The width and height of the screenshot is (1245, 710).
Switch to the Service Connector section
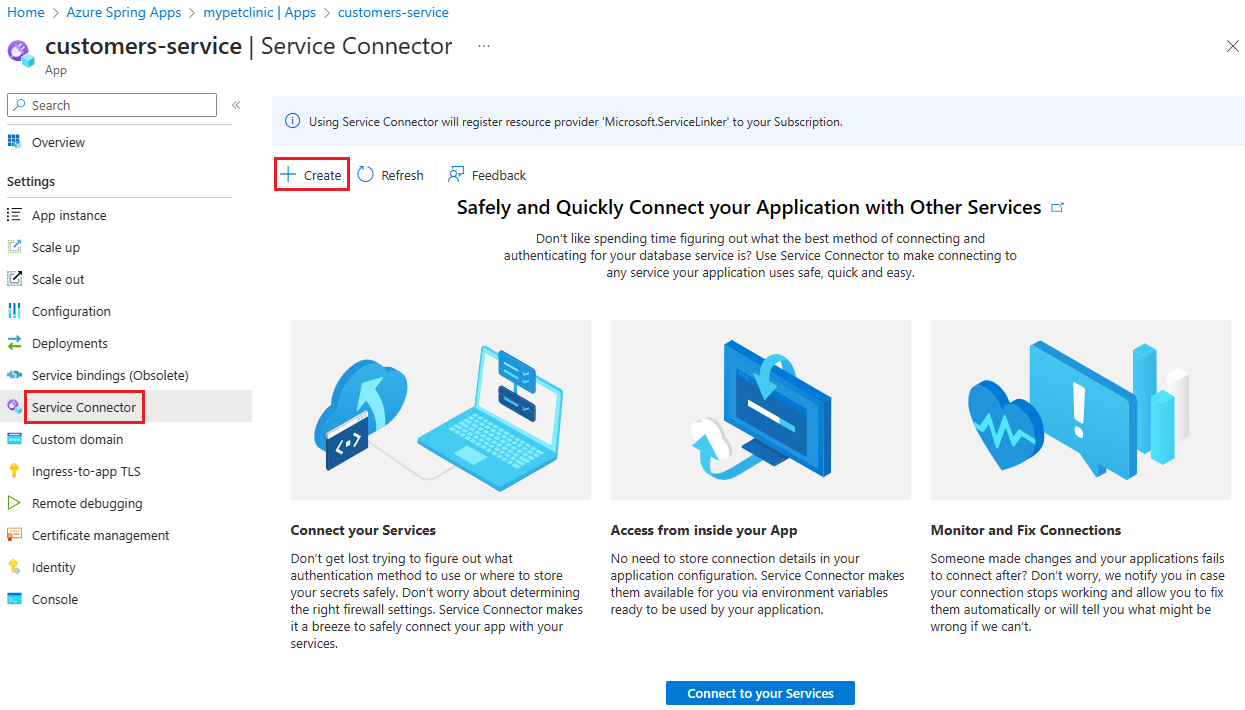[x=84, y=407]
